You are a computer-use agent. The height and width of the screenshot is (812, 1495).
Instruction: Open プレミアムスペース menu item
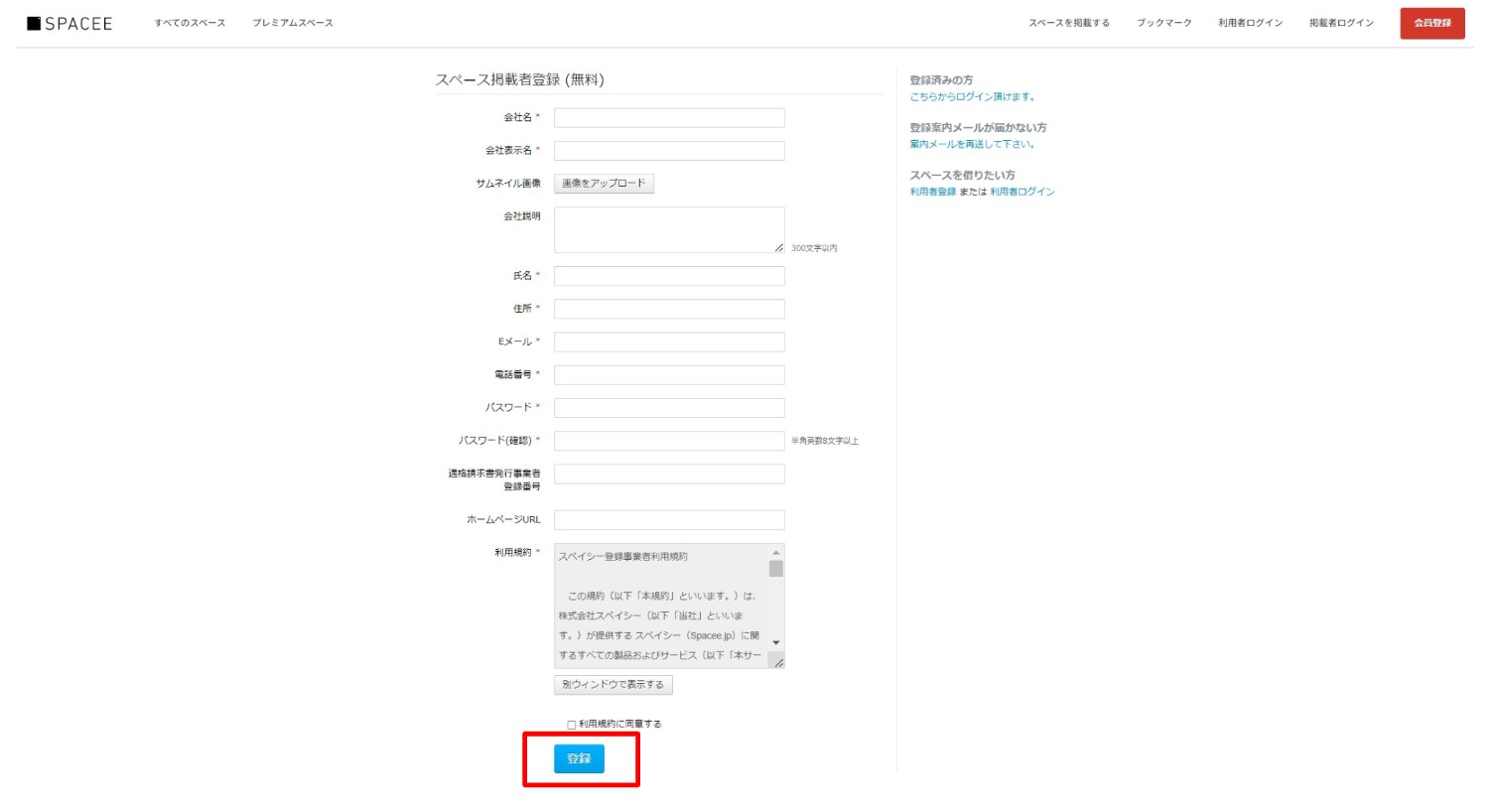tap(293, 23)
